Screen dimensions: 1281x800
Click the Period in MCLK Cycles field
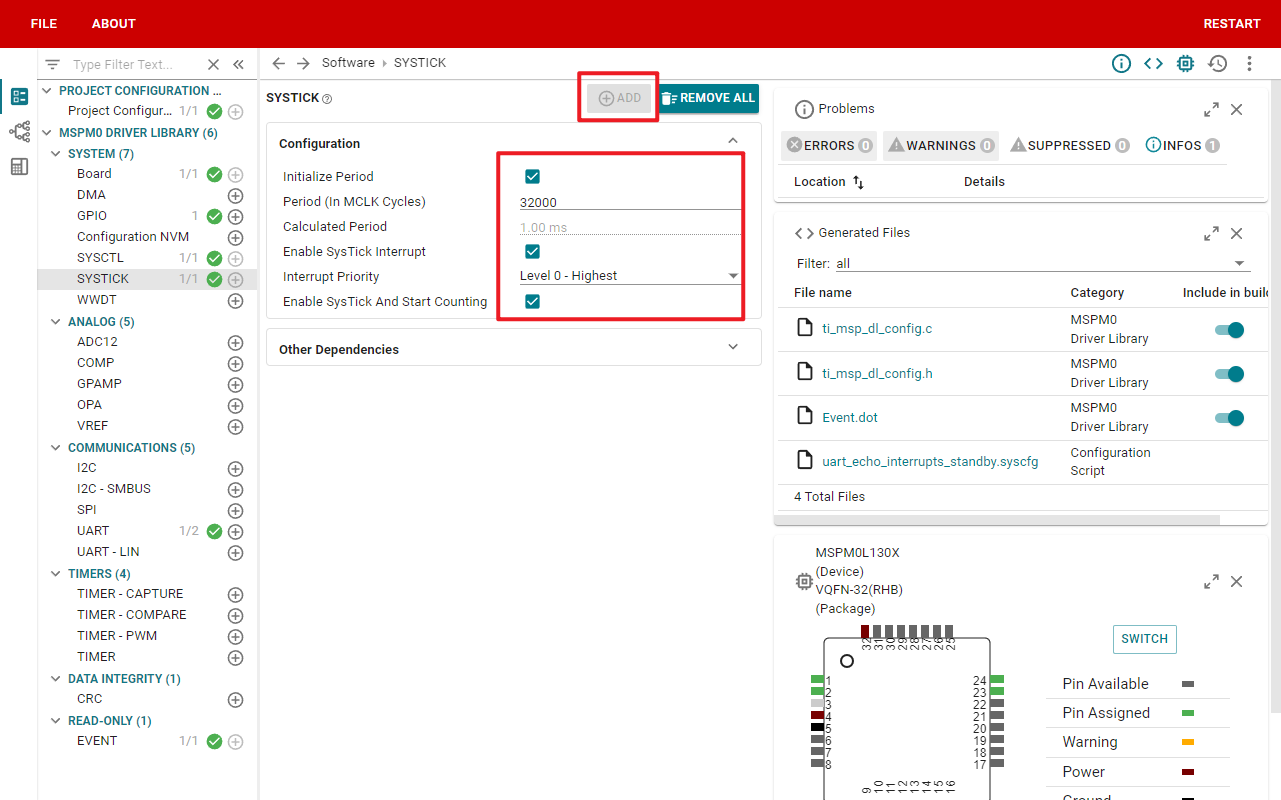(629, 202)
